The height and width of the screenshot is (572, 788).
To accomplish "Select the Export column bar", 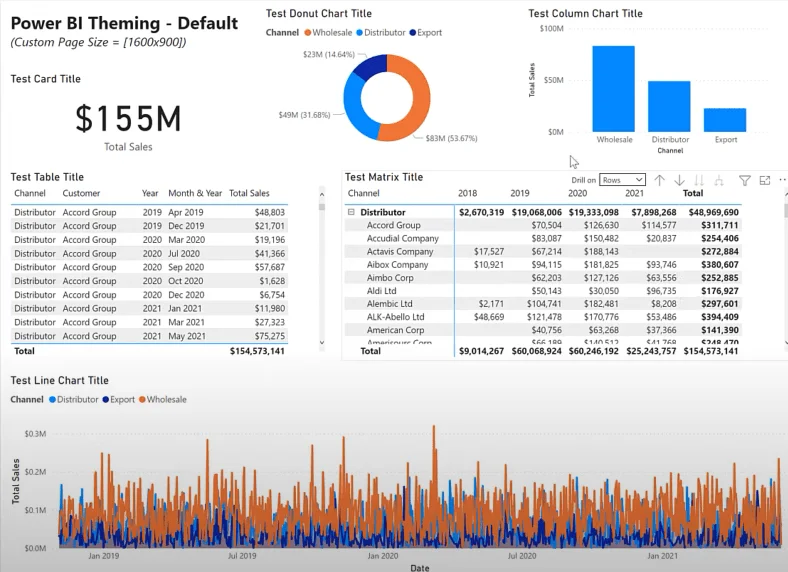I will tap(725, 120).
